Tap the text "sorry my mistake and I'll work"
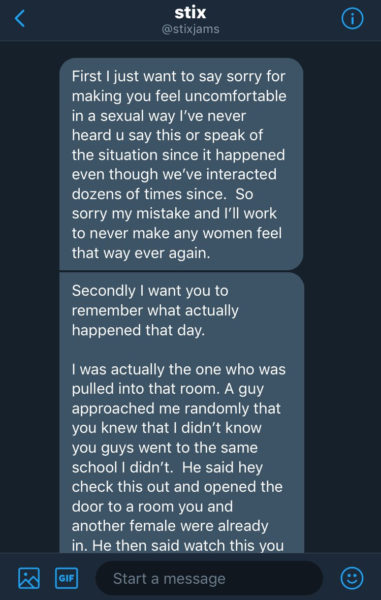The width and height of the screenshot is (381, 600). click(x=174, y=214)
